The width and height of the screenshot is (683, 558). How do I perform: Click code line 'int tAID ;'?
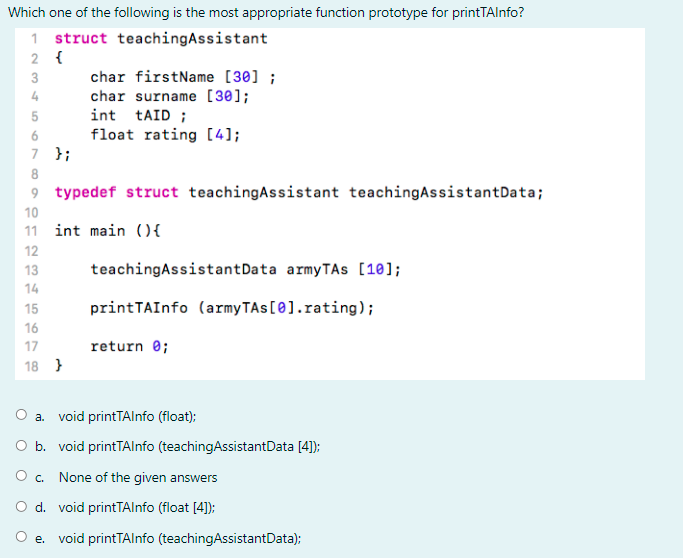pos(139,115)
